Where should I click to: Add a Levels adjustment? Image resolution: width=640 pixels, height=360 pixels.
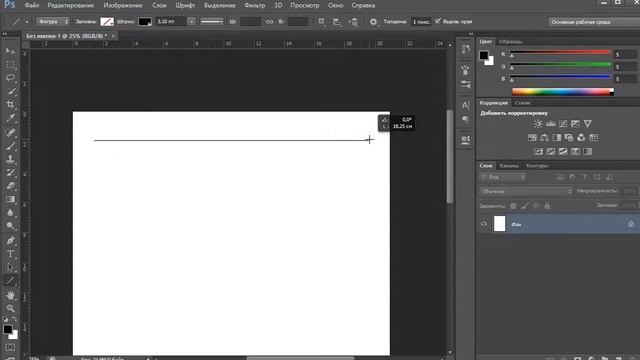pos(551,124)
